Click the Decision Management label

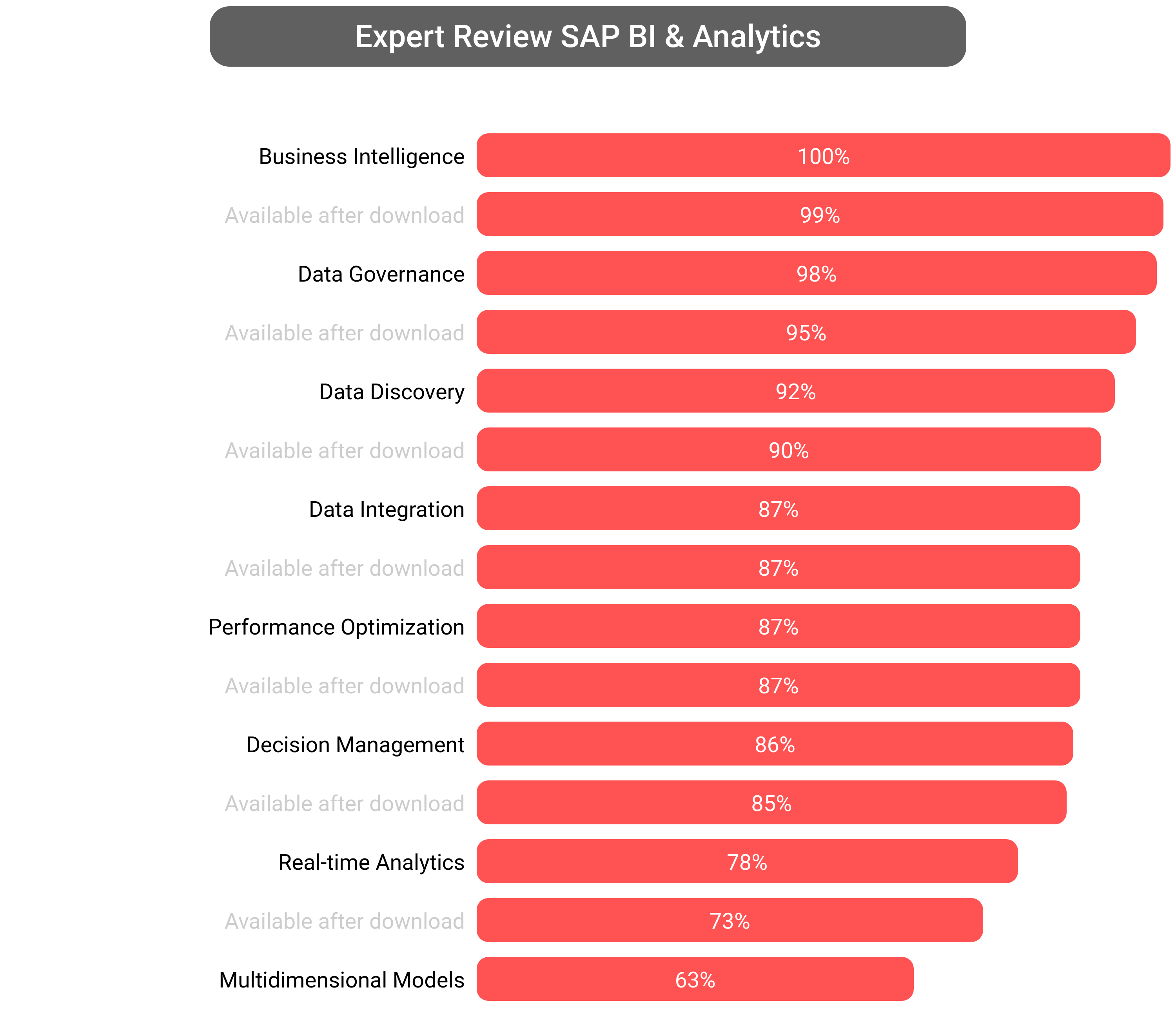tap(355, 744)
